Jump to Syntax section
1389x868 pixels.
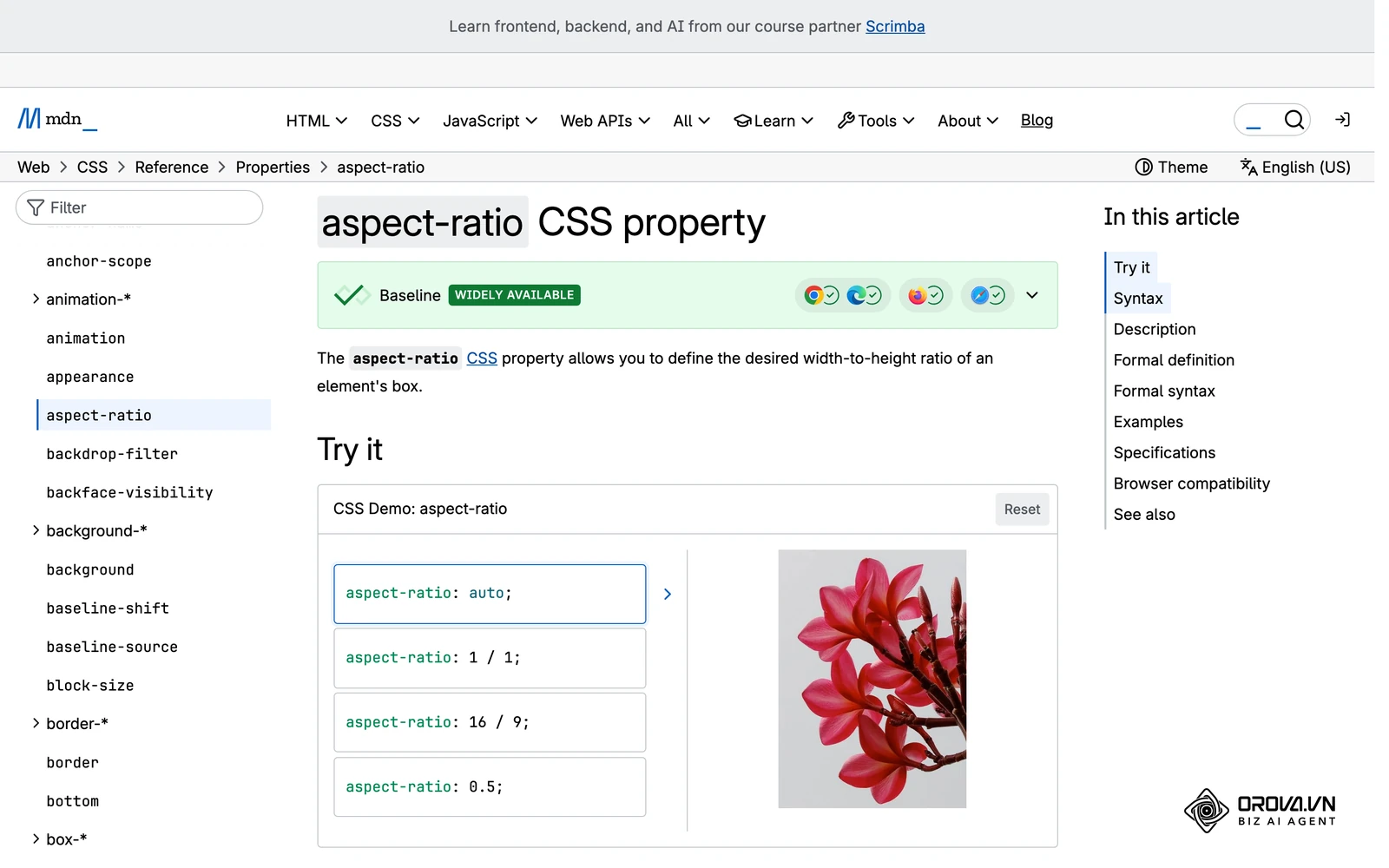[x=1138, y=299]
